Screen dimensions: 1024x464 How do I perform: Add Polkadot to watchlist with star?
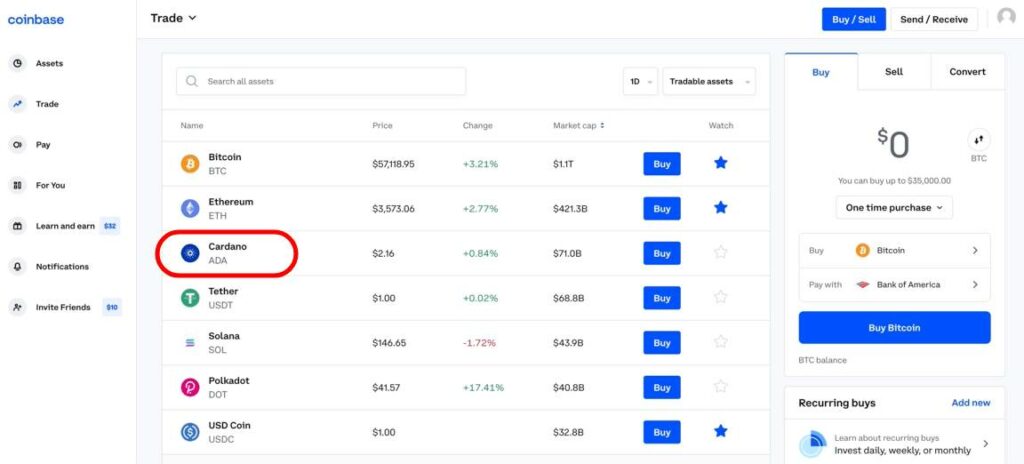tap(720, 386)
